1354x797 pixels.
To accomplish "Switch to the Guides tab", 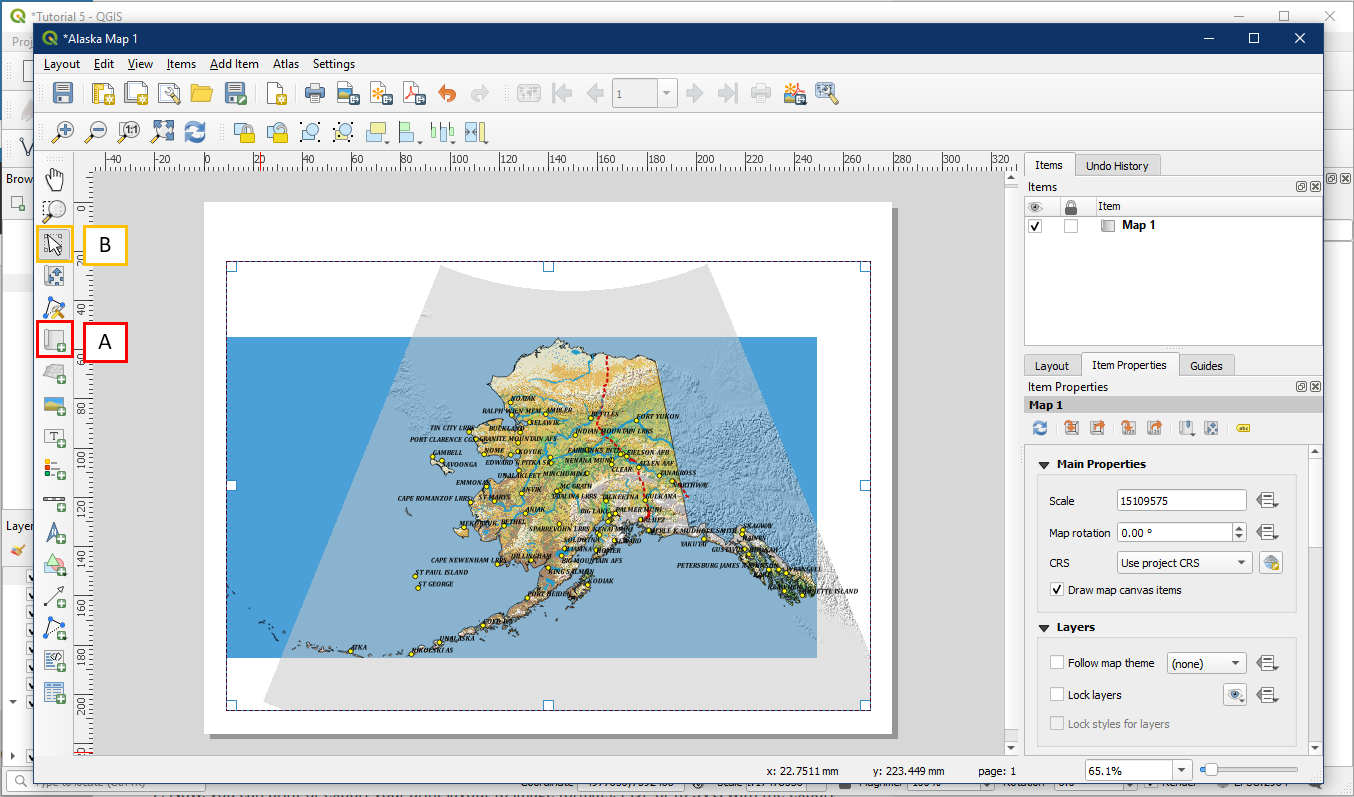I will tap(1206, 366).
